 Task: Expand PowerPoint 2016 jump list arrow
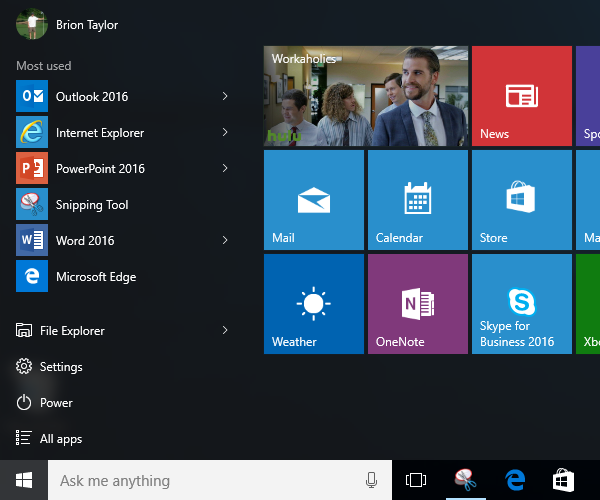click(x=225, y=168)
